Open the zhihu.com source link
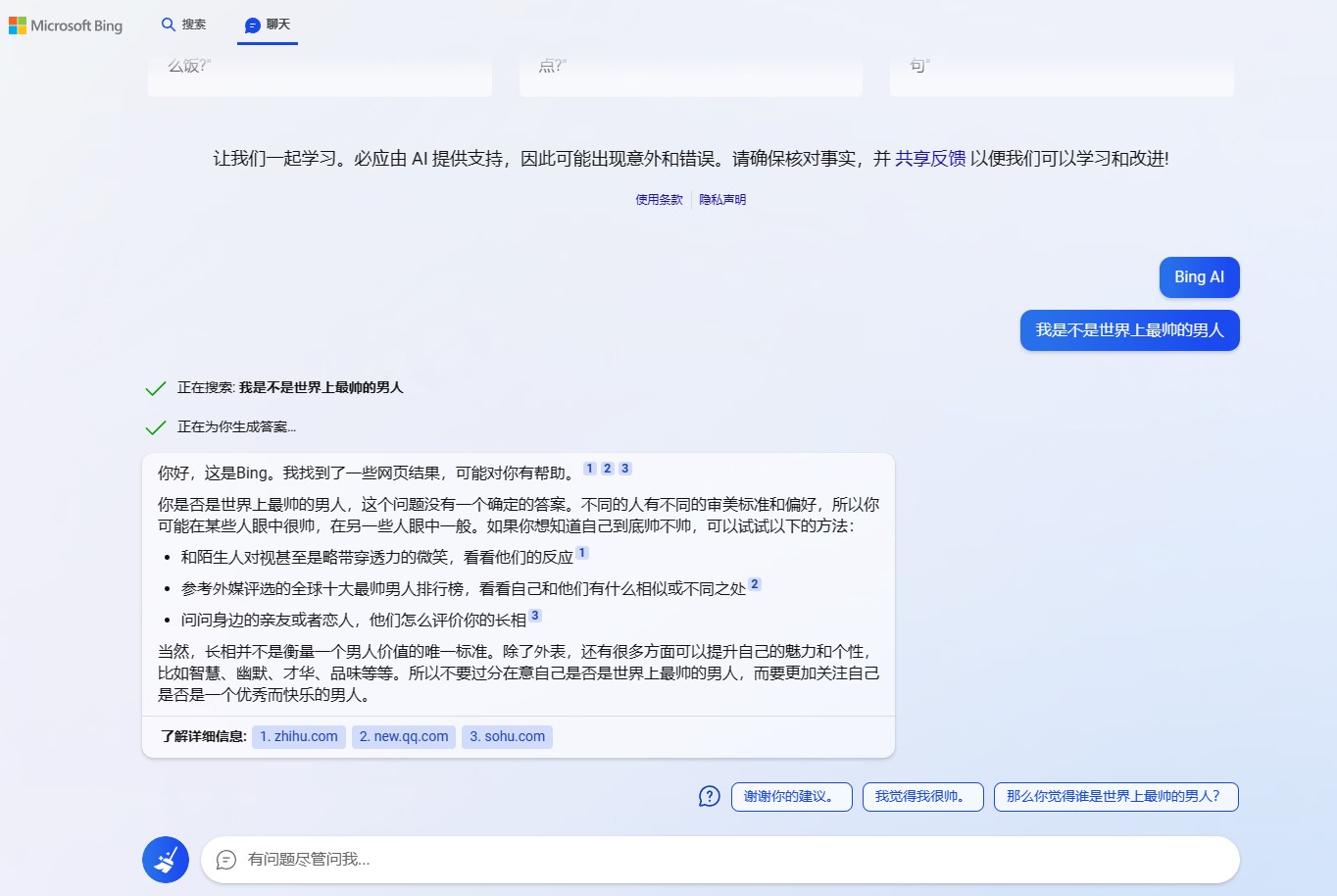This screenshot has width=1337, height=896. 298,736
